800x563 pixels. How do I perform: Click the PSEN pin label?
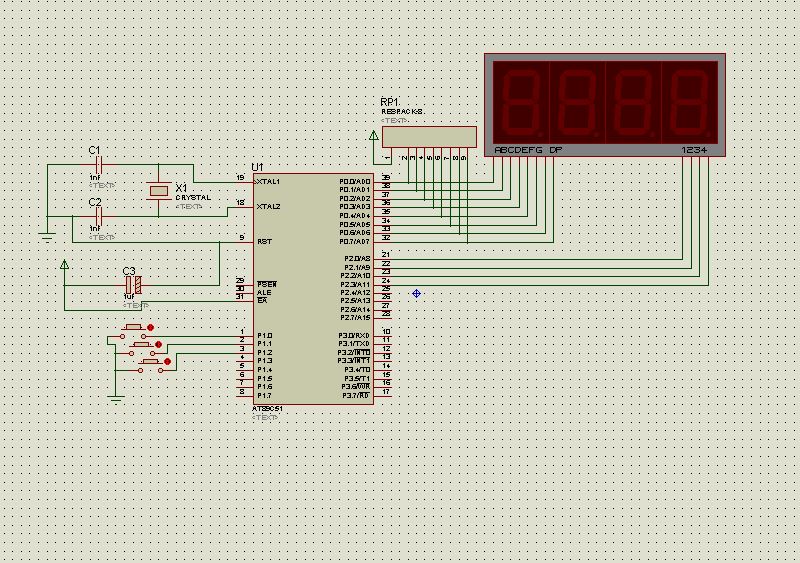[267, 284]
